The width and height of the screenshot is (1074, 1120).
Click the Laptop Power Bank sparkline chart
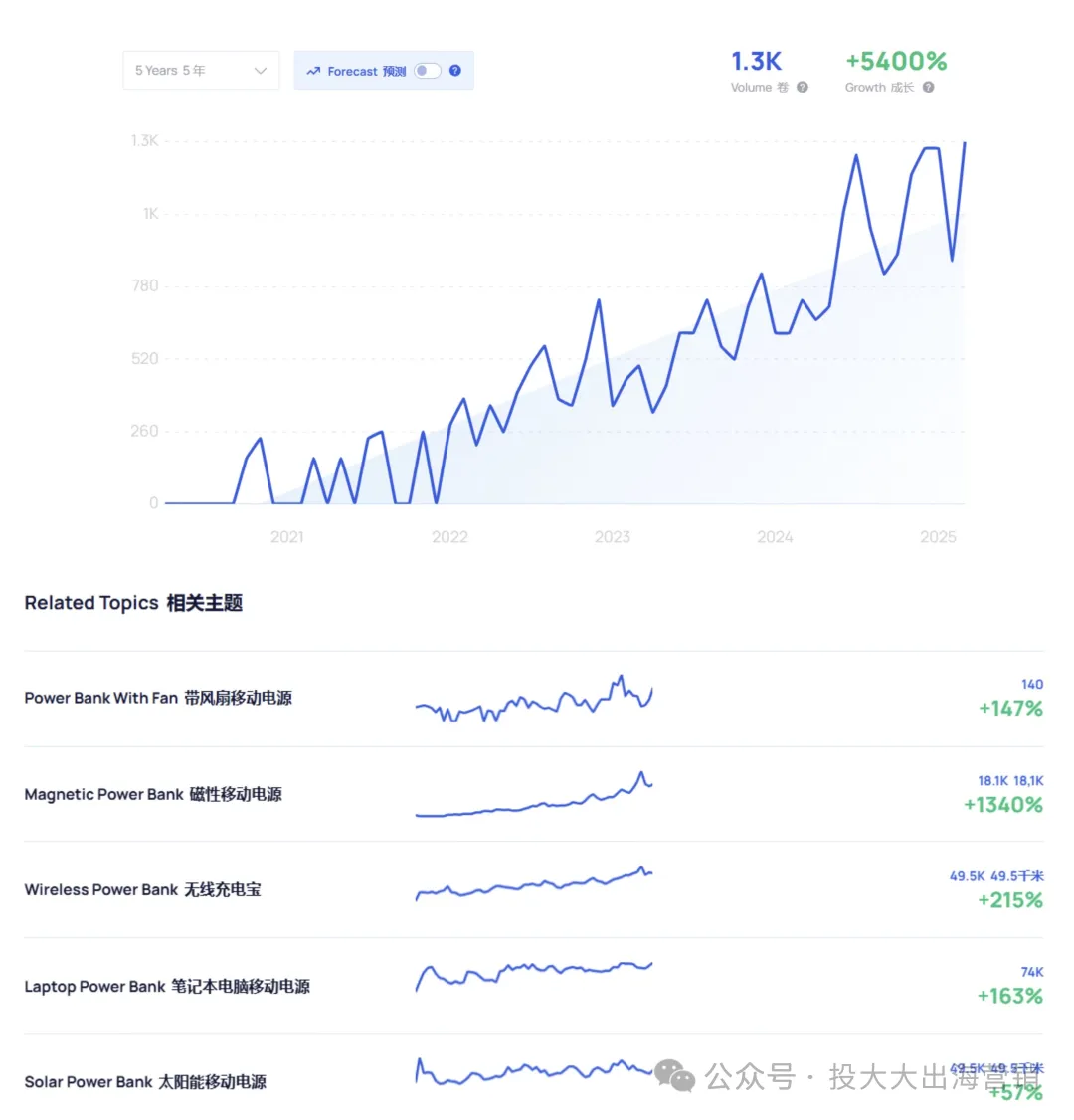(534, 976)
